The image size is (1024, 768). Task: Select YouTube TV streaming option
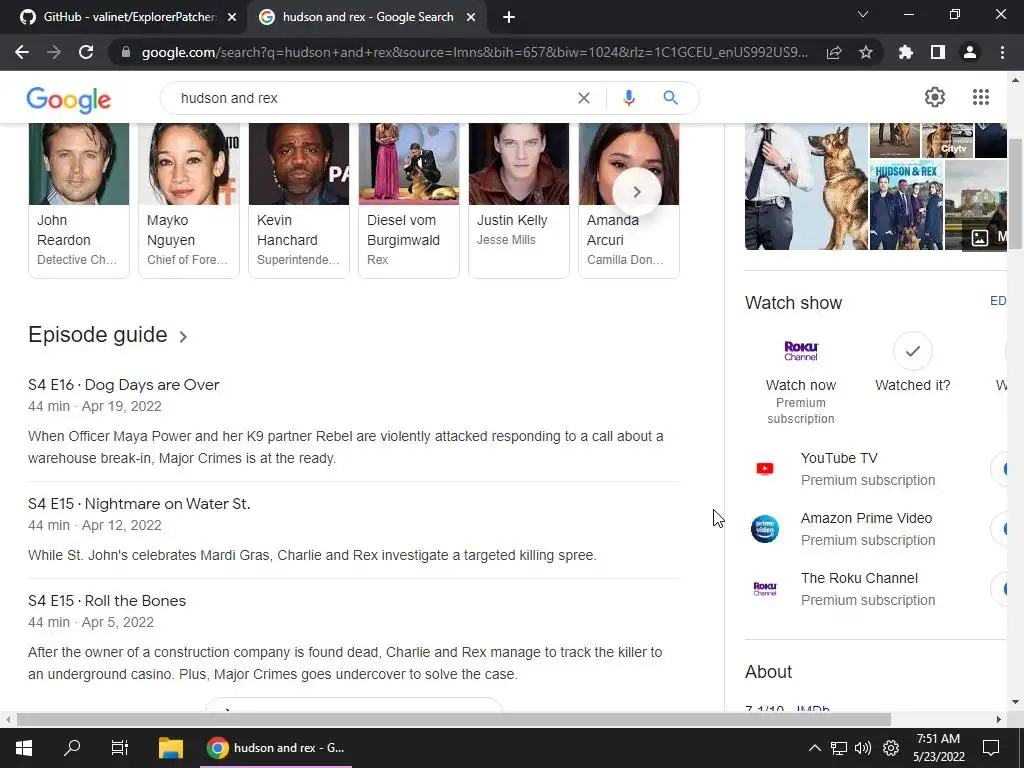pyautogui.click(x=869, y=468)
